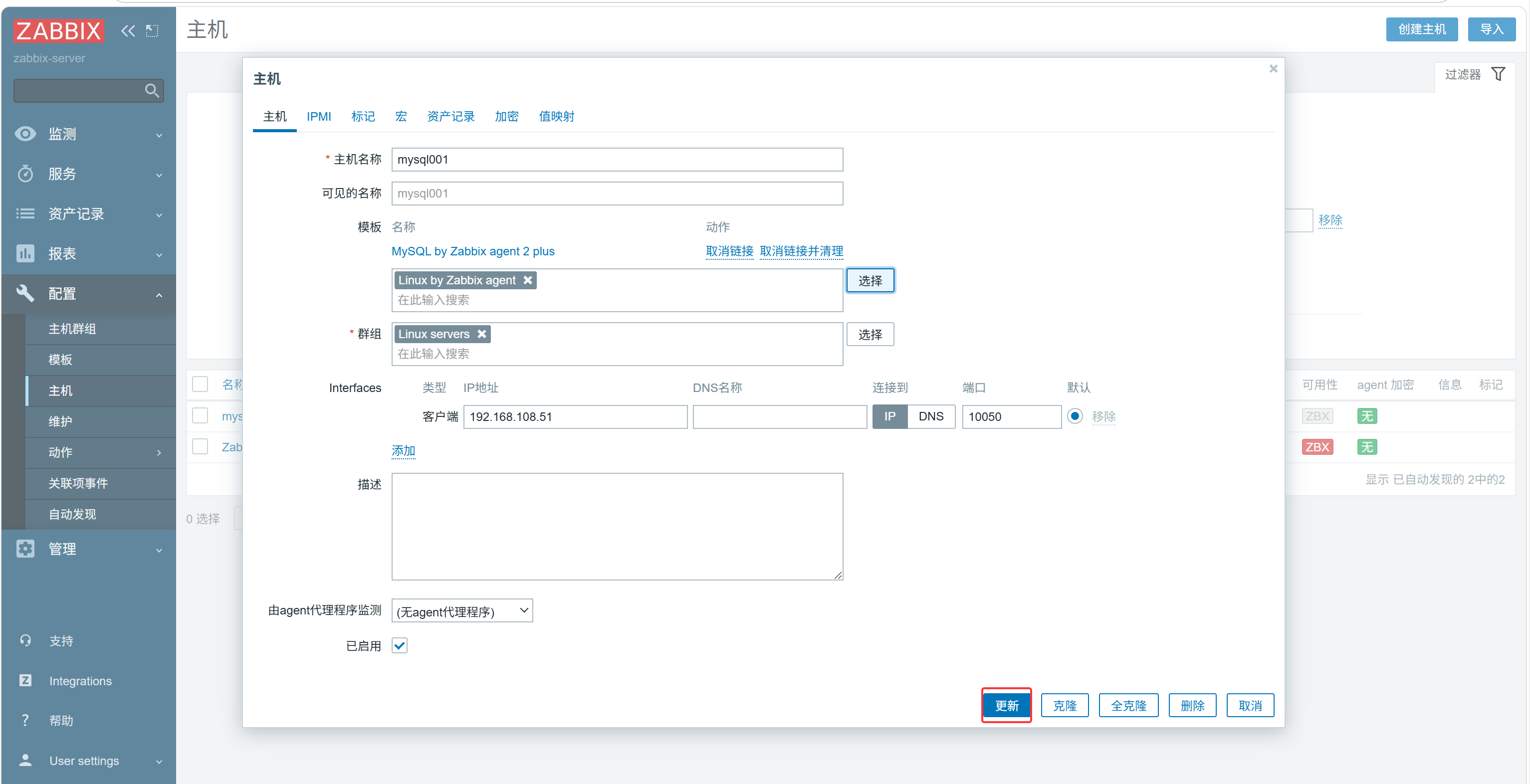1530x784 pixels.
Task: Click the 管理 gear icon
Action: tap(25, 548)
